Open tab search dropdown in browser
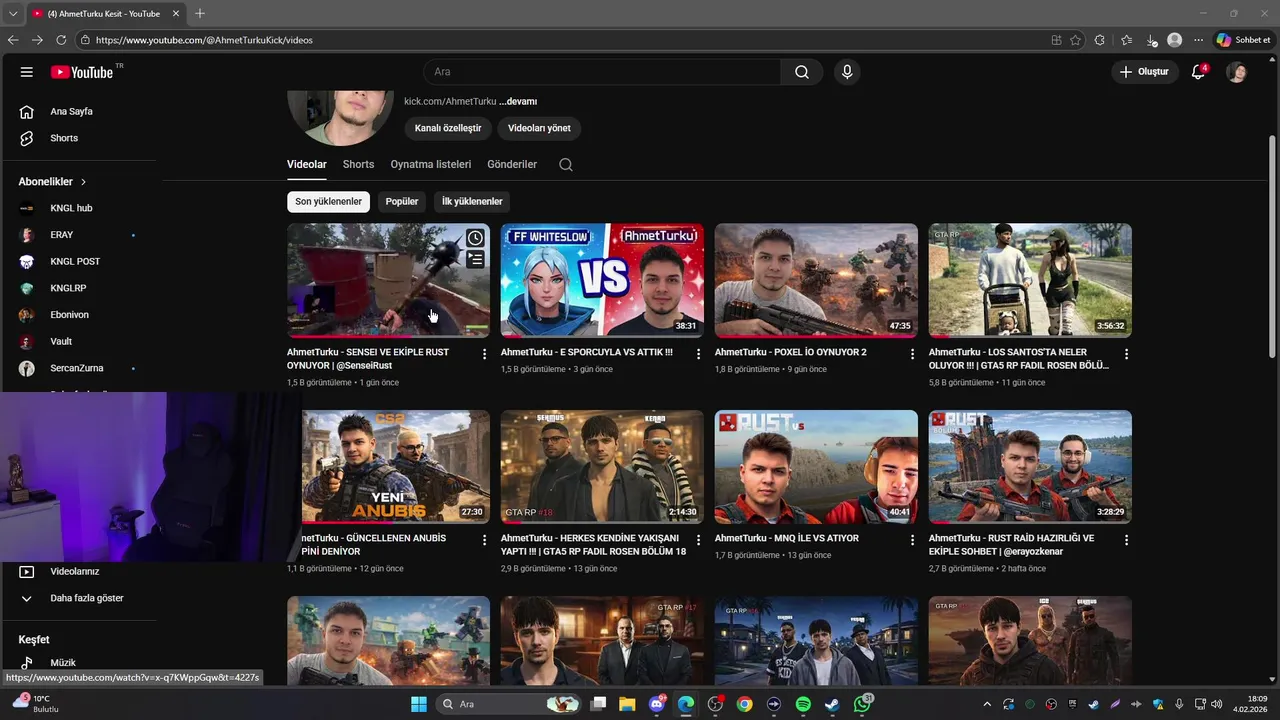 (x=13, y=14)
